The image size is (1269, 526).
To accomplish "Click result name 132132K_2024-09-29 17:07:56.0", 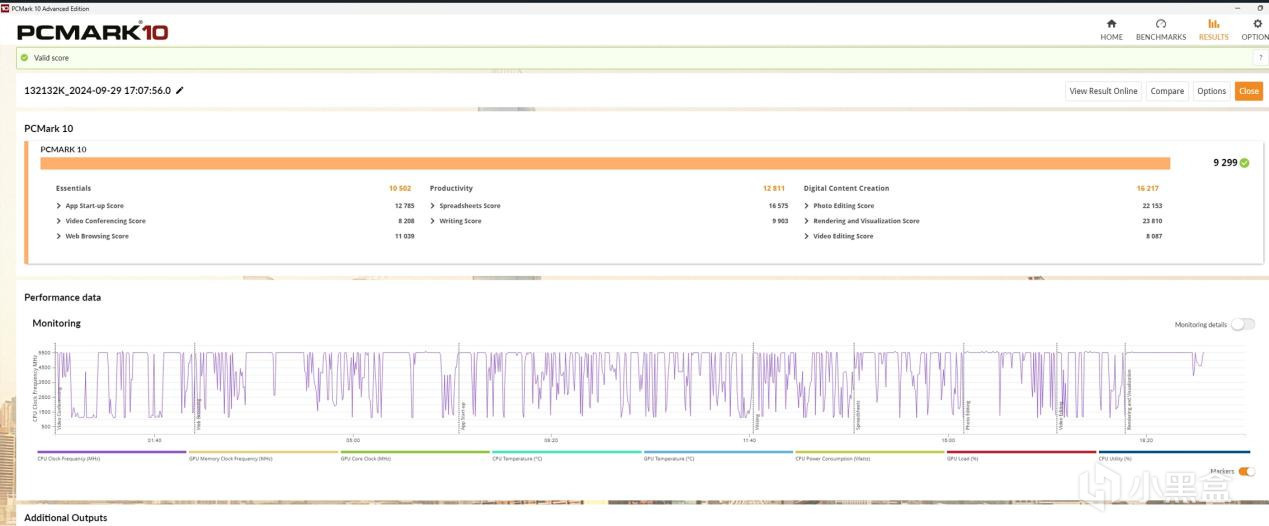I will 97,90.
